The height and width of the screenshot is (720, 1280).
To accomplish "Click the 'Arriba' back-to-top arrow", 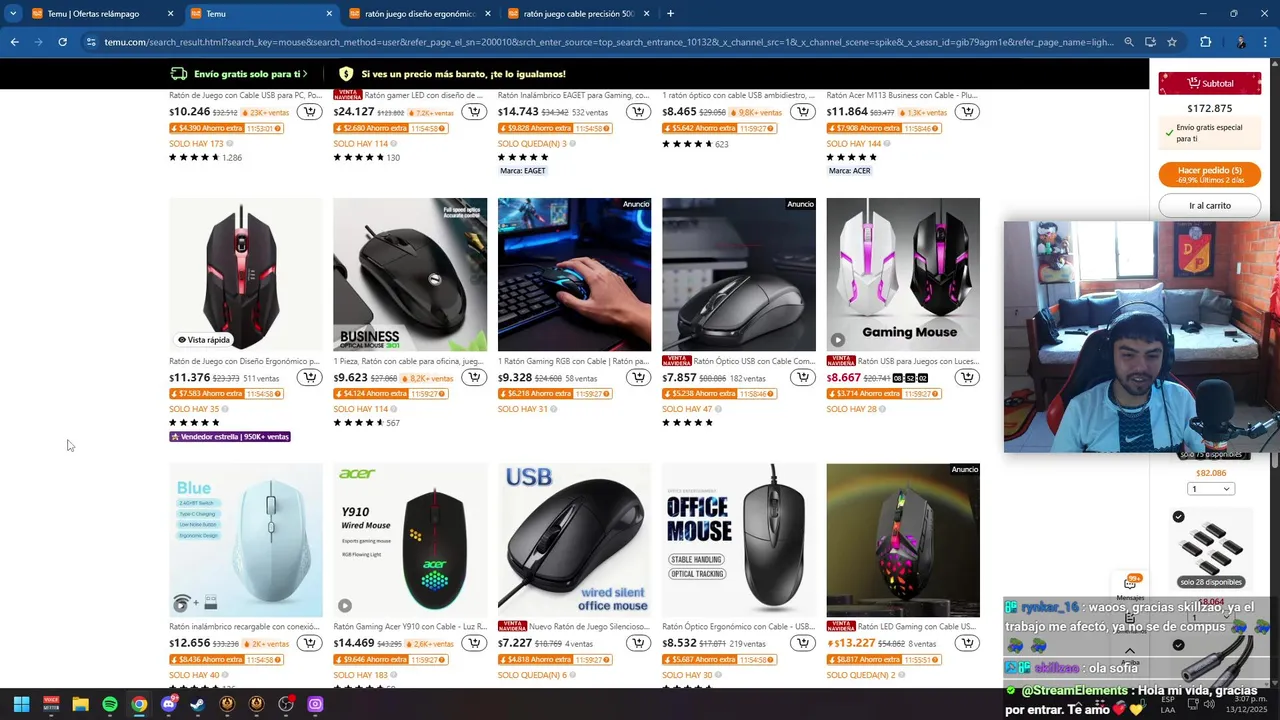I will (1130, 652).
